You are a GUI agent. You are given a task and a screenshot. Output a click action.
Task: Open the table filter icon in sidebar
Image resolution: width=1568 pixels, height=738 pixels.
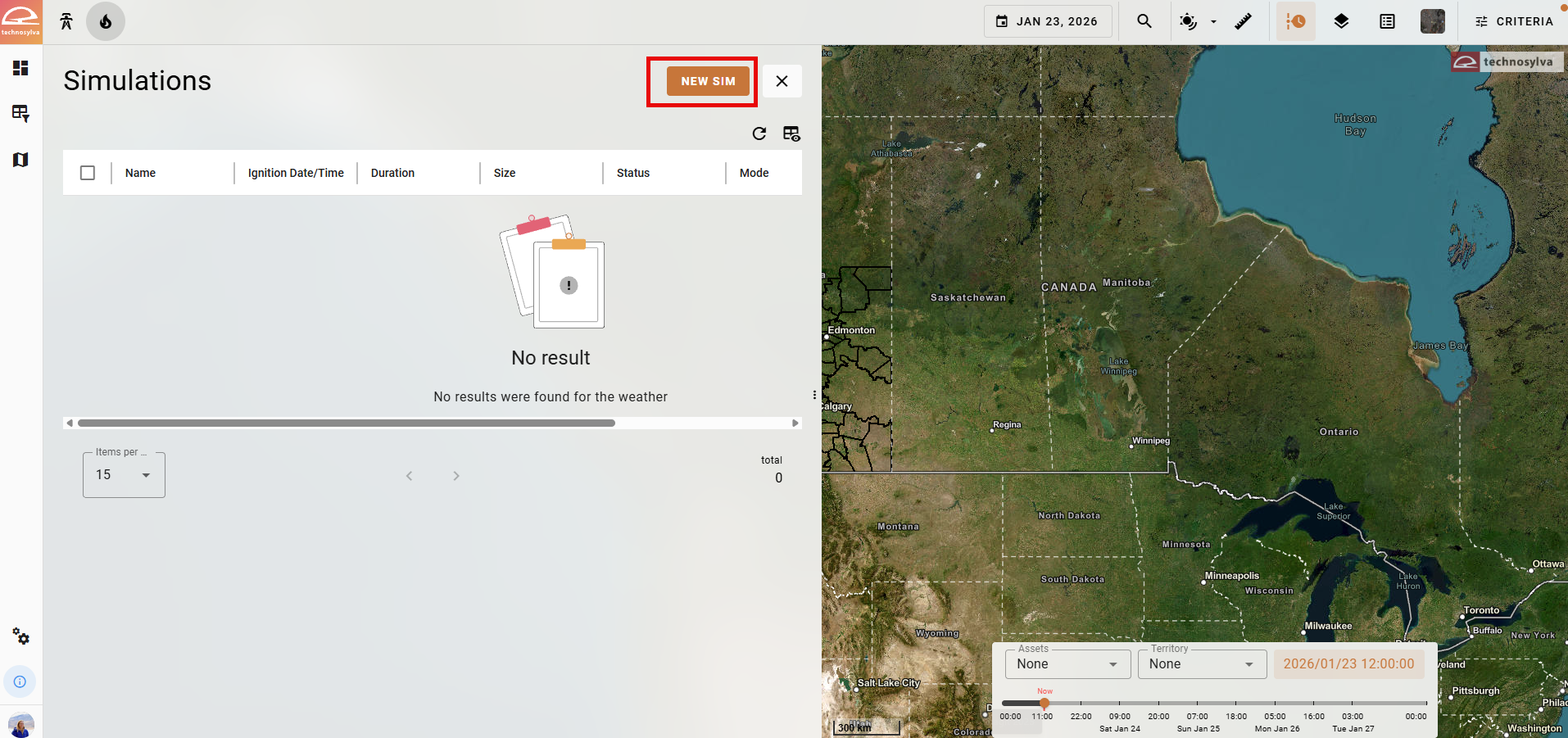tap(20, 113)
